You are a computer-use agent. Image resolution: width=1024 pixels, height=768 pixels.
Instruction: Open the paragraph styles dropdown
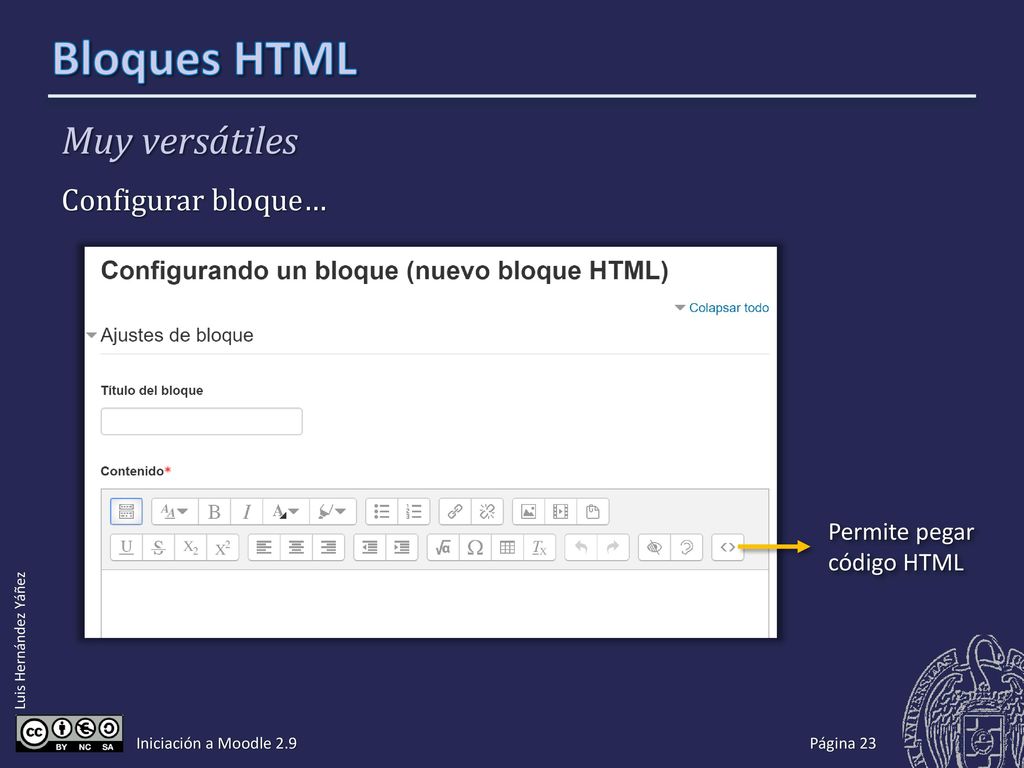[174, 511]
